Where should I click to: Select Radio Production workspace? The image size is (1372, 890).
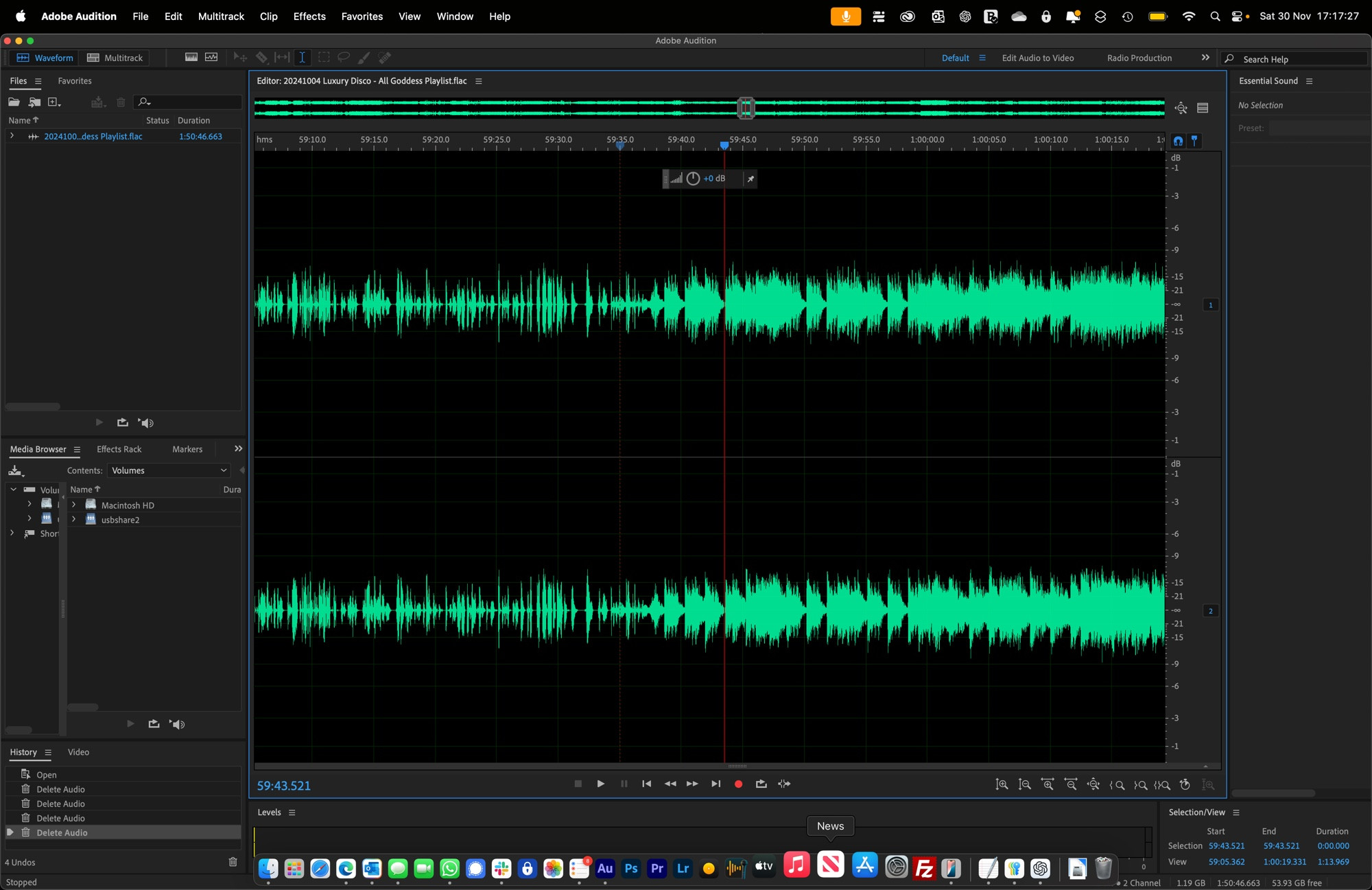tap(1139, 58)
